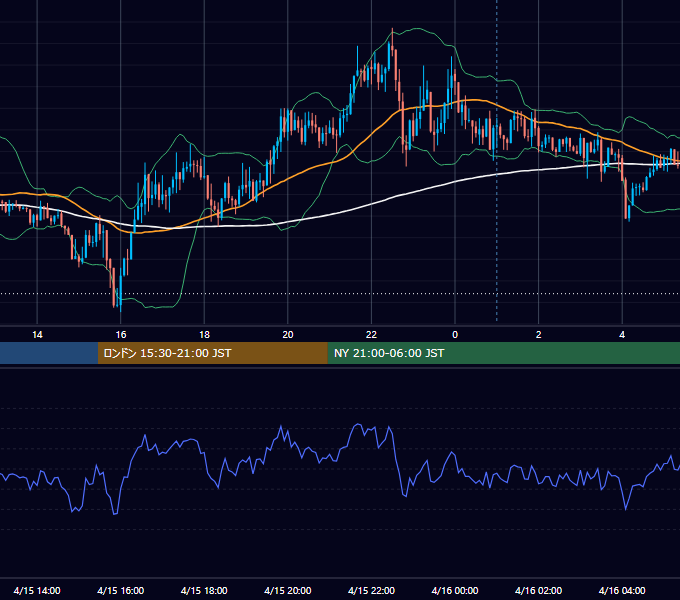The image size is (680, 600).
Task: Click the 4/16 02:00 time label
Action: point(539,590)
